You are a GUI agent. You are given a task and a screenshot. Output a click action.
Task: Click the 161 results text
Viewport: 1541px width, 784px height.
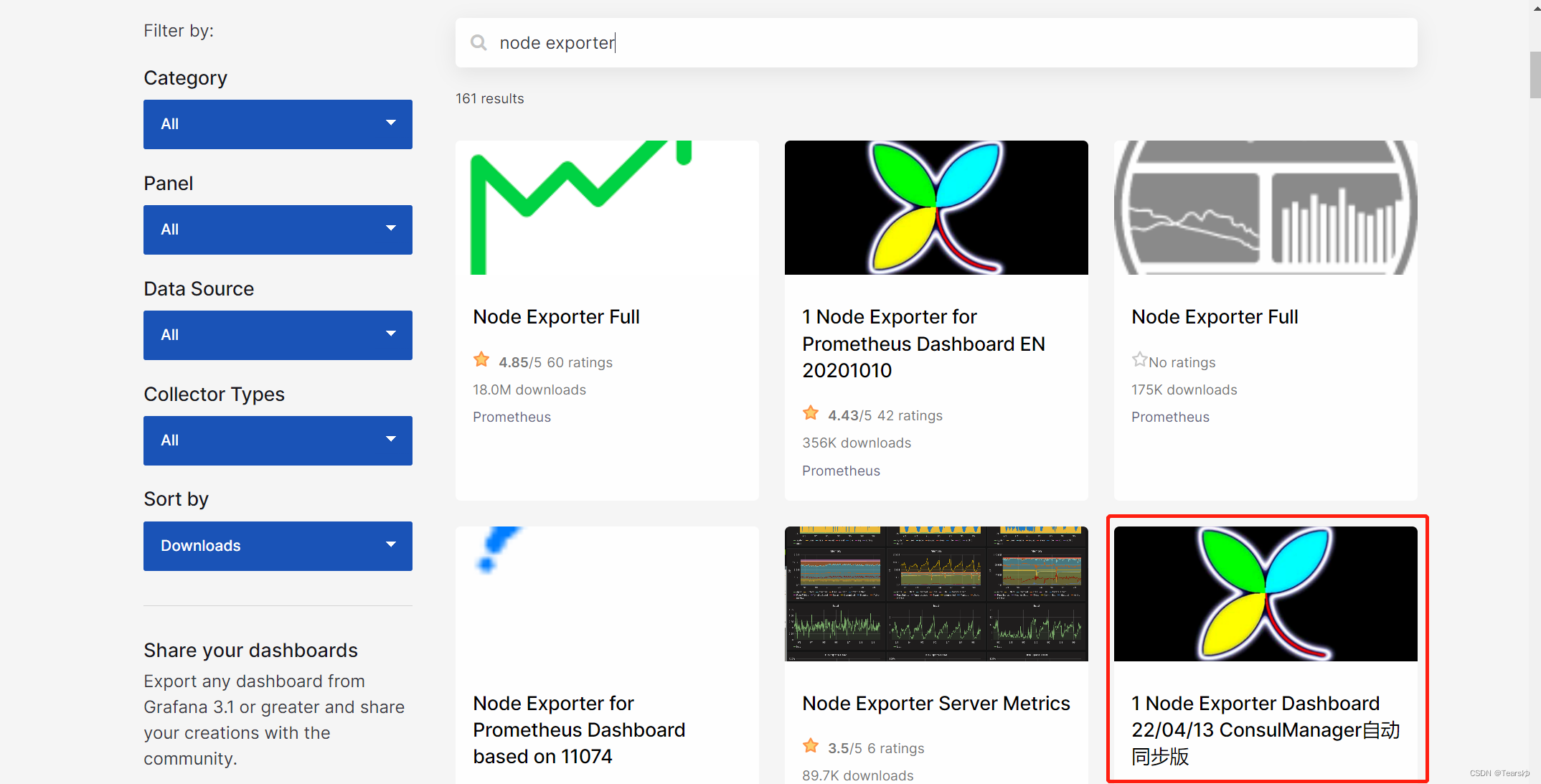pyautogui.click(x=490, y=98)
